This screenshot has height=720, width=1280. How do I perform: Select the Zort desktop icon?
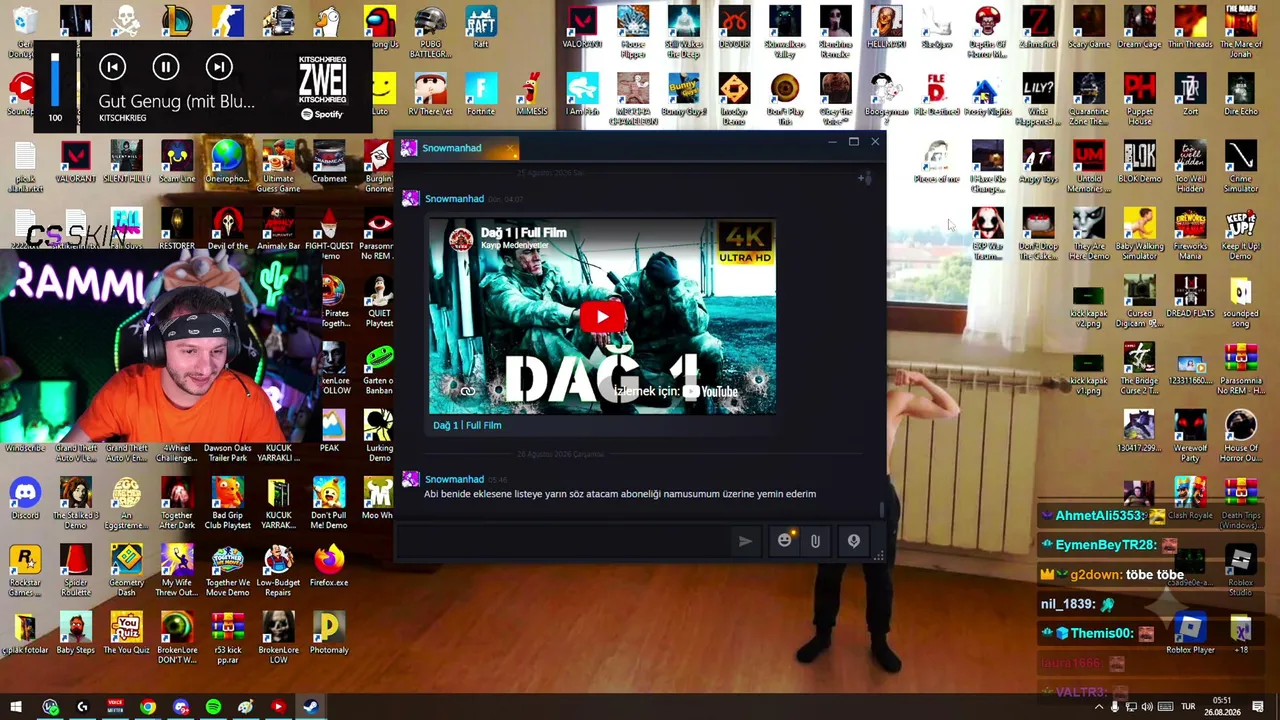(x=1190, y=95)
